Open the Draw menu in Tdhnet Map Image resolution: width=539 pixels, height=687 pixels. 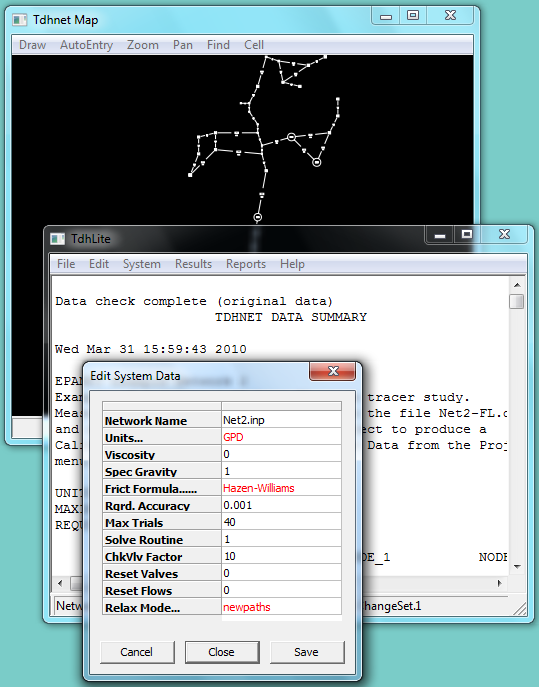click(32, 45)
